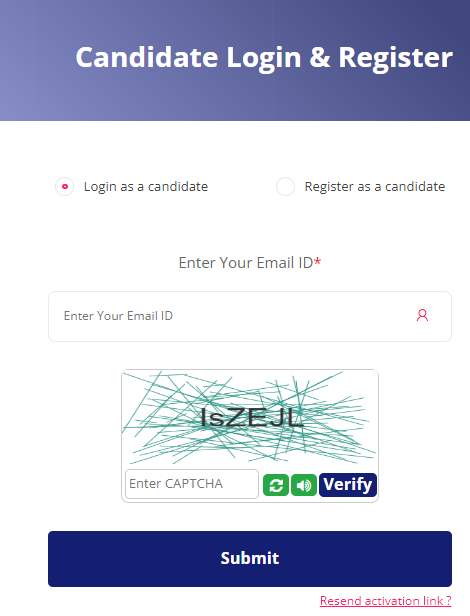Click the 'Register as a candidate' label text
This screenshot has height=616, width=470.
coord(375,187)
